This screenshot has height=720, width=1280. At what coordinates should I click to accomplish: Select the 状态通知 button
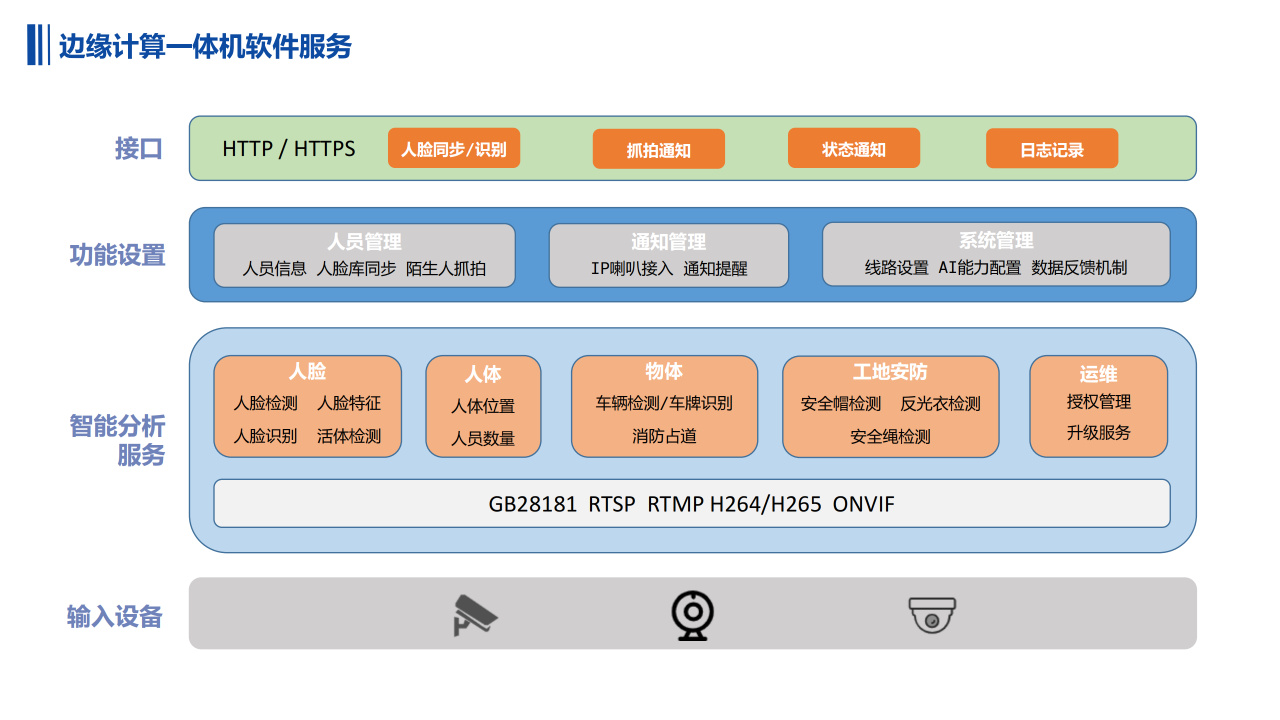click(853, 149)
